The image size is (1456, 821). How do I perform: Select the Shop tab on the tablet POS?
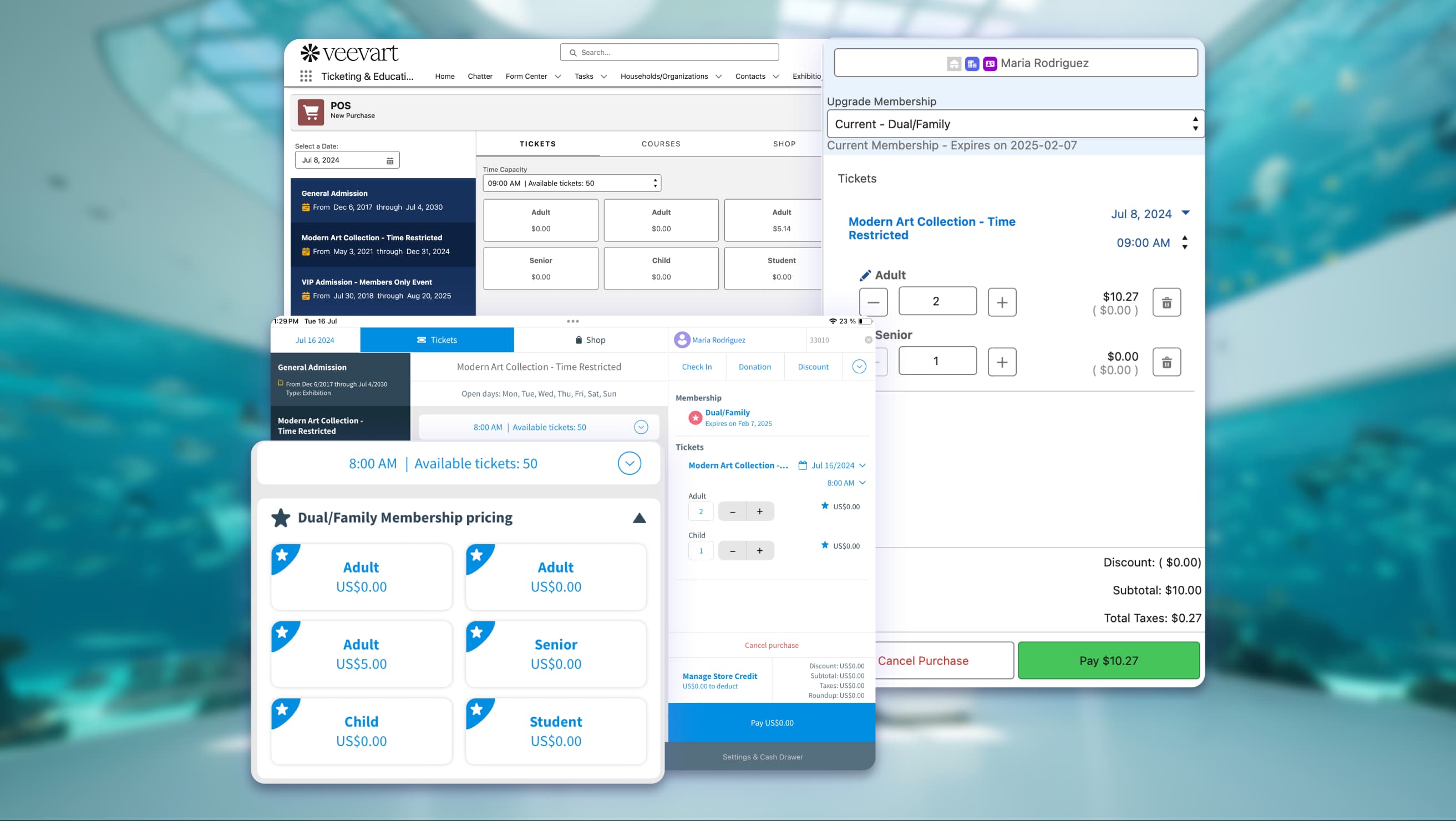(x=591, y=339)
